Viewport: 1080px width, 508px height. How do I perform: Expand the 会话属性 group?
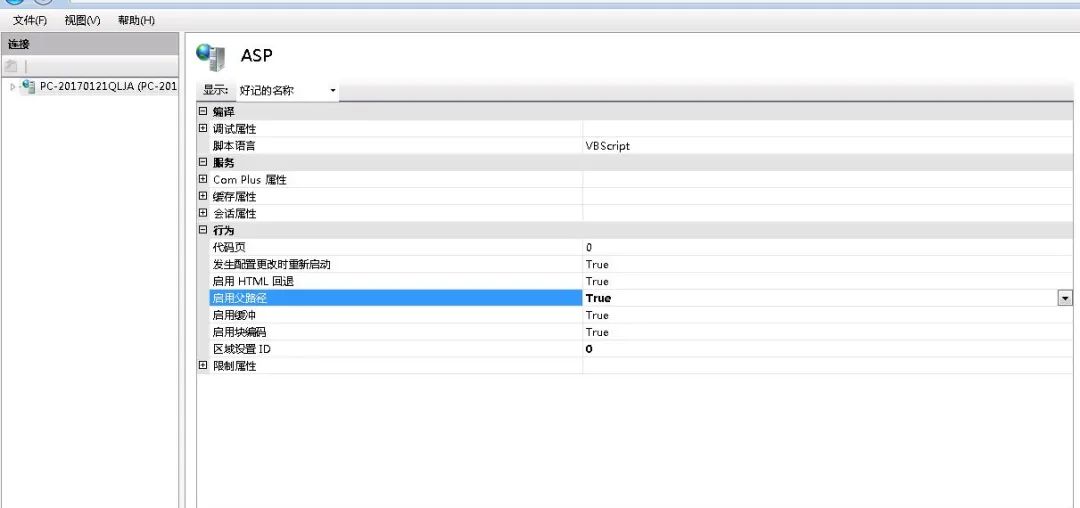(x=203, y=213)
